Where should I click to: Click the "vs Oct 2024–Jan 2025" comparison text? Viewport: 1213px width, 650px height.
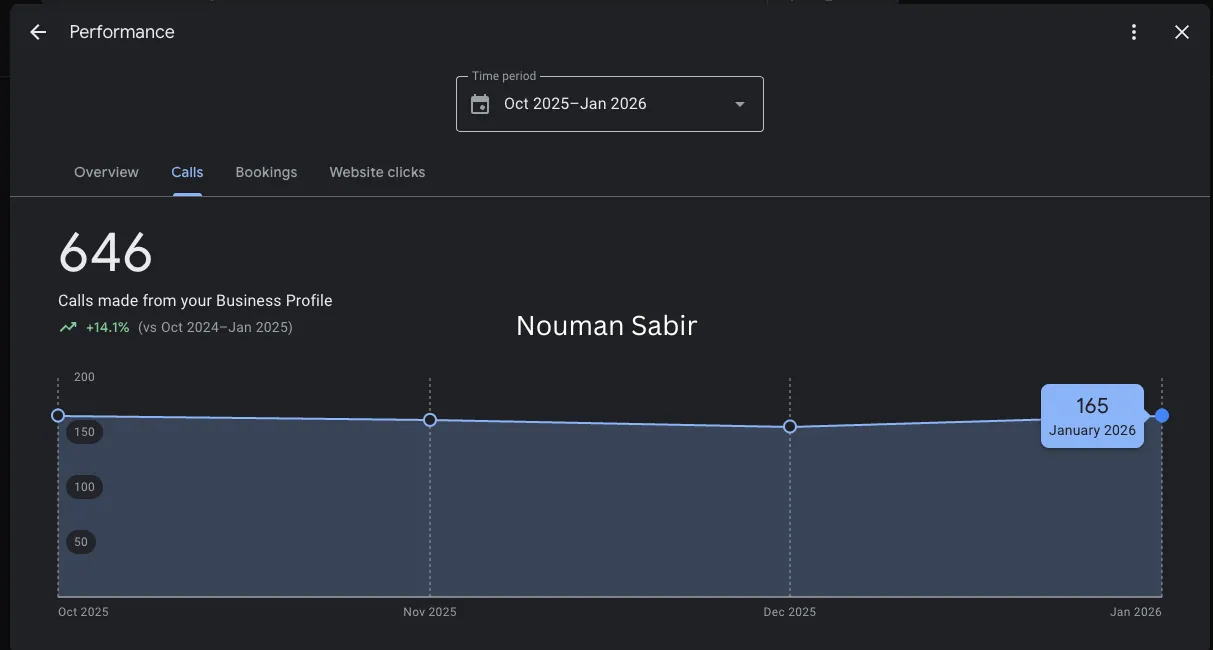tap(215, 327)
